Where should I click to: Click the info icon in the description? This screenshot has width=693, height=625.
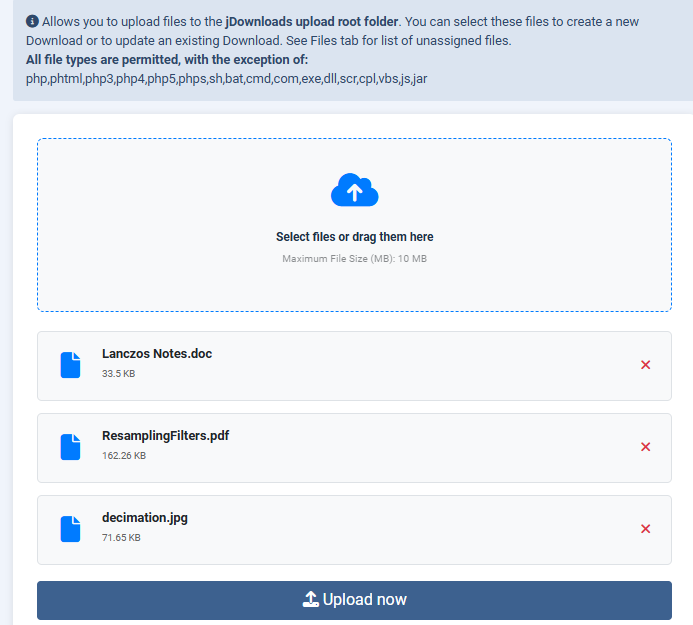32,21
